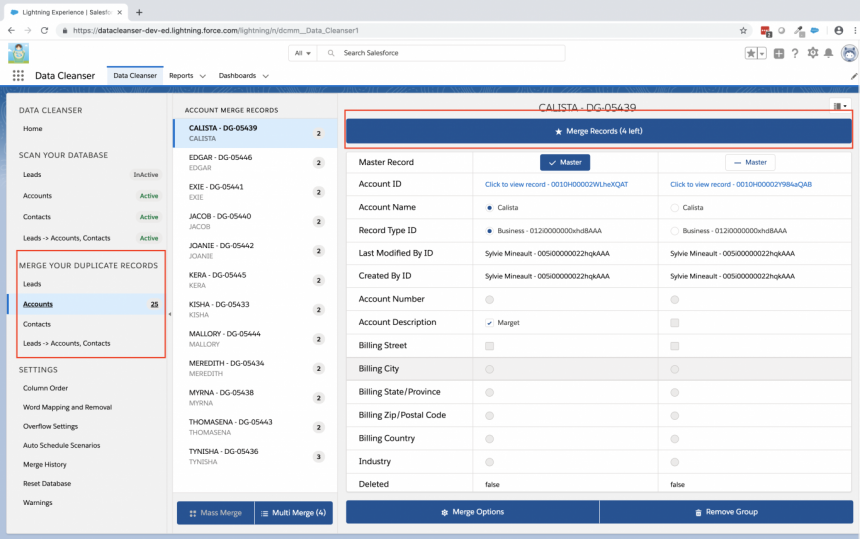Open Accounts under Scan Your Database
Image resolution: width=860 pixels, height=539 pixels.
point(37,196)
